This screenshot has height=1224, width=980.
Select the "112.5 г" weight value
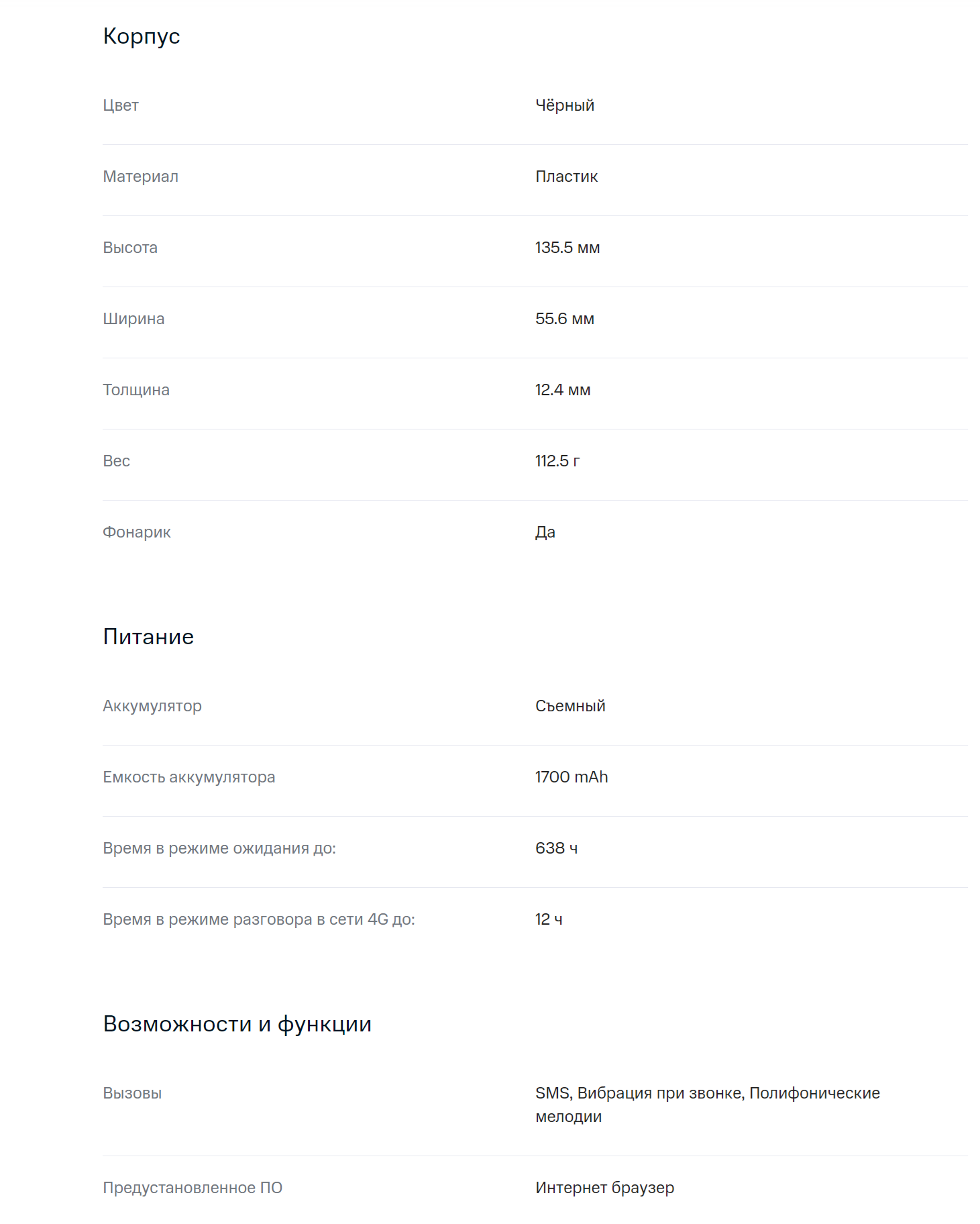coord(557,461)
